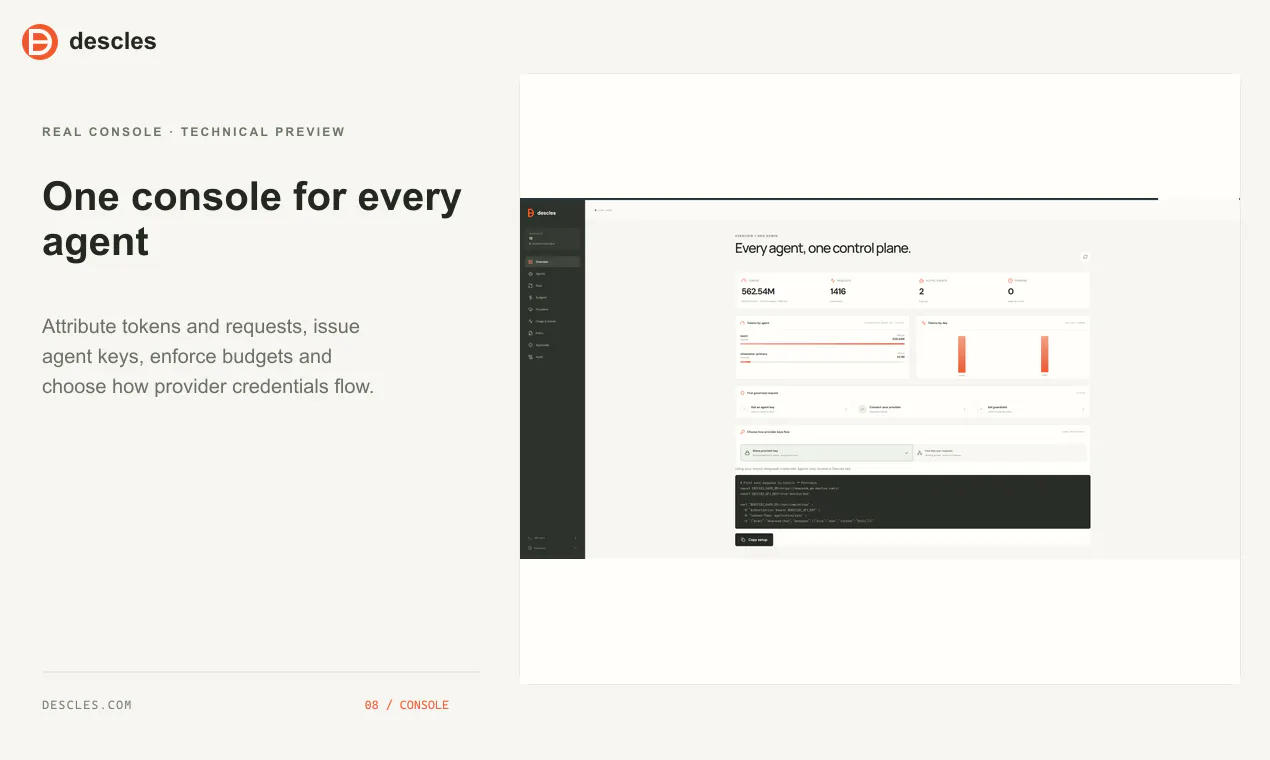This screenshot has width=1270, height=760.
Task: Select the Use key per request option
Action: tap(1000, 453)
